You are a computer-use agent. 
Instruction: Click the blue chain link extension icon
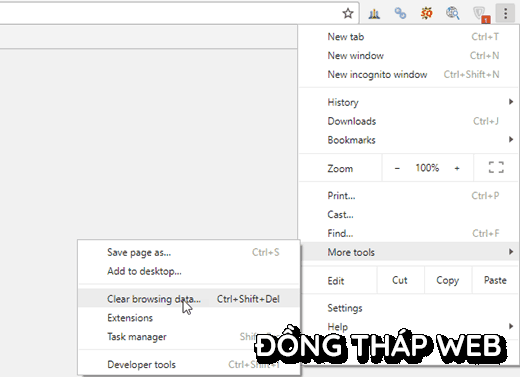(400, 13)
